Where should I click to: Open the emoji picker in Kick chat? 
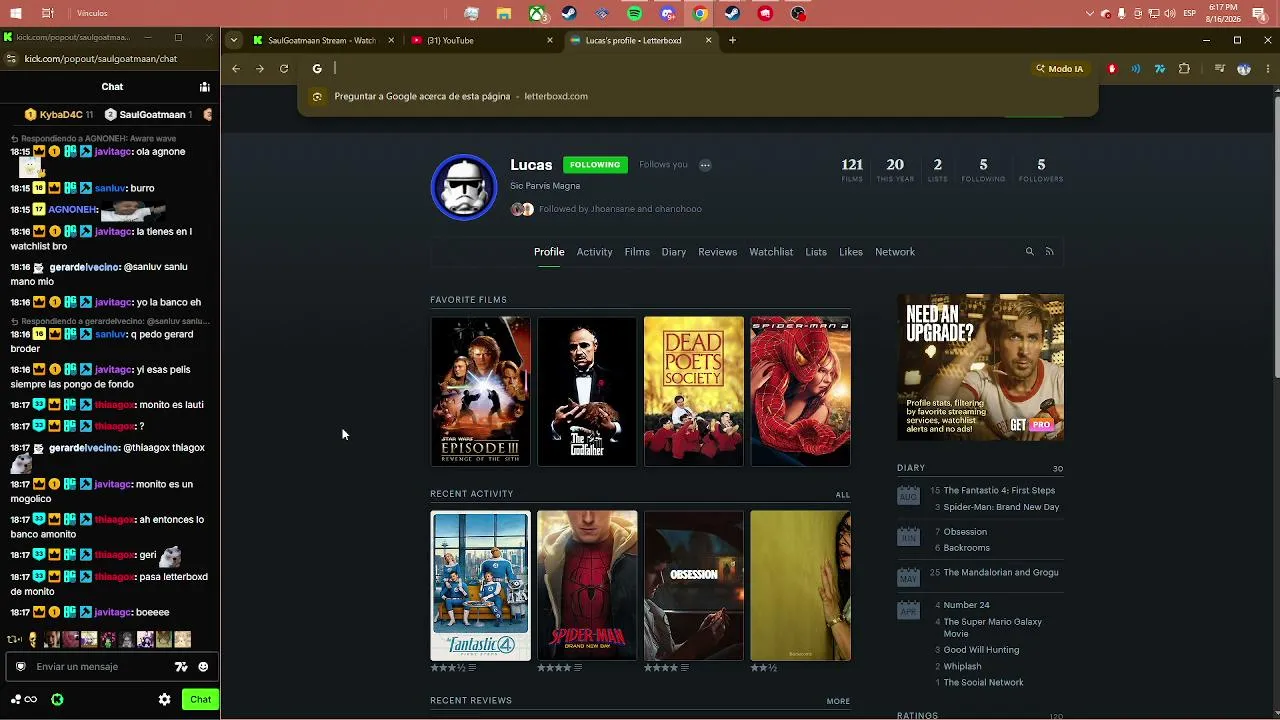click(x=203, y=667)
